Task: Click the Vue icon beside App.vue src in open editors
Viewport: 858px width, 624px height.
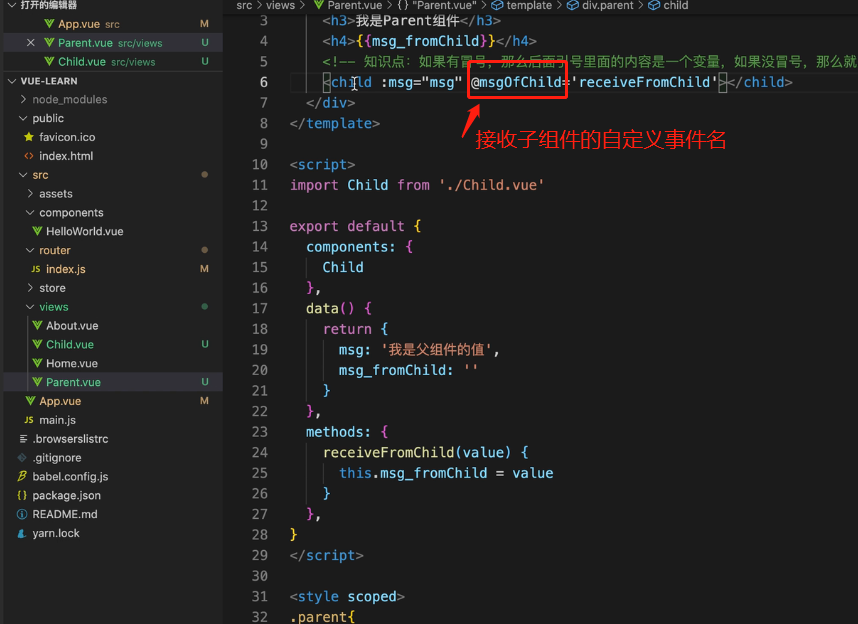Action: coord(49,24)
